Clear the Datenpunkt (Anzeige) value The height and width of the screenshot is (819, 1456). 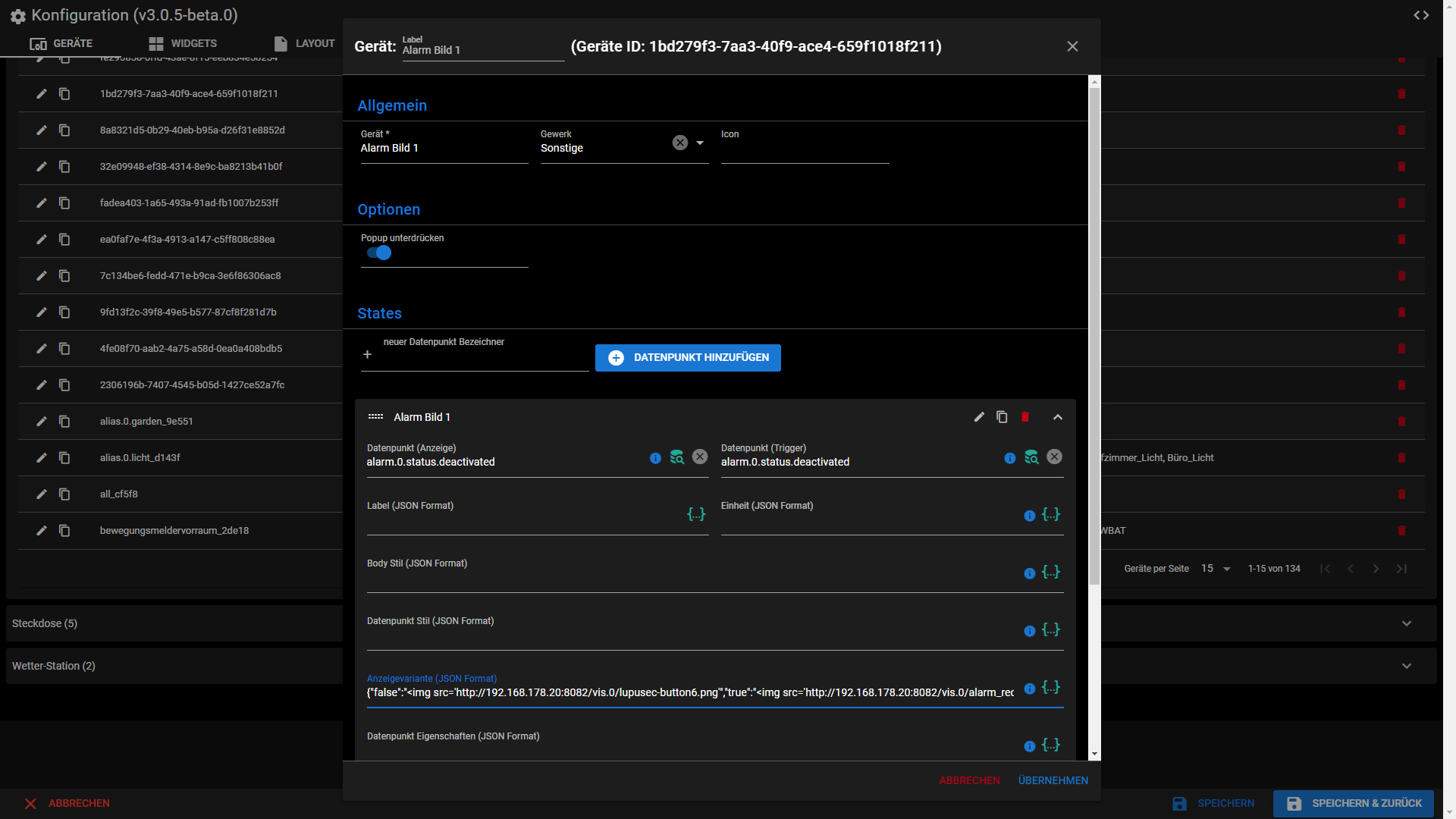pos(700,457)
